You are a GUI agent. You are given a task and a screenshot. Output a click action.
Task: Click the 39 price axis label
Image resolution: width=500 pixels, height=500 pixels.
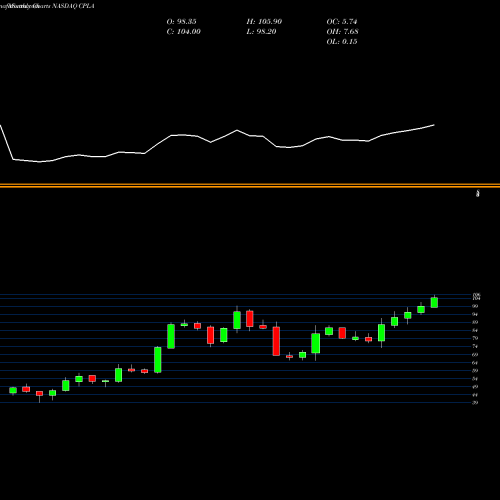pos(475,403)
